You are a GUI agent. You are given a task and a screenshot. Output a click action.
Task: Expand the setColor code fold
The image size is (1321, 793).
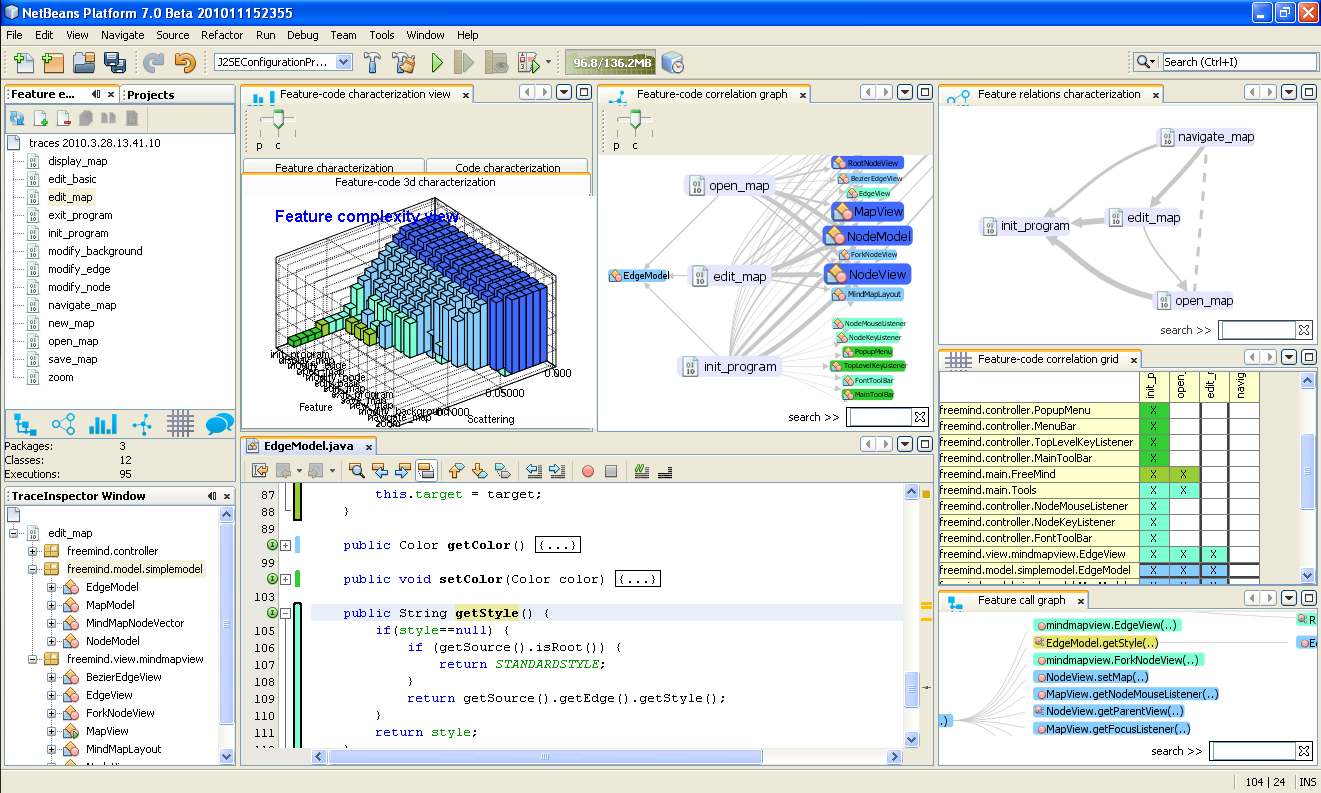[x=285, y=579]
